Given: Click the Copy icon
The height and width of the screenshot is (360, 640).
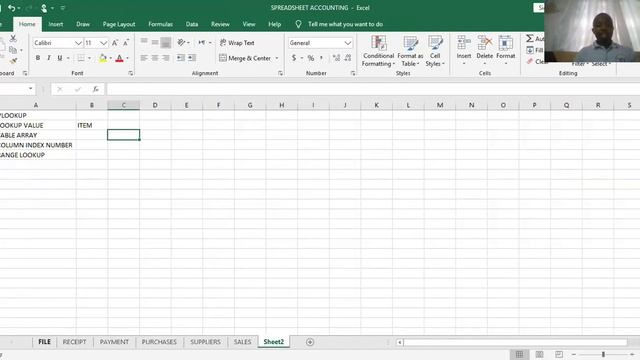Looking at the screenshot, I should click(x=13, y=50).
